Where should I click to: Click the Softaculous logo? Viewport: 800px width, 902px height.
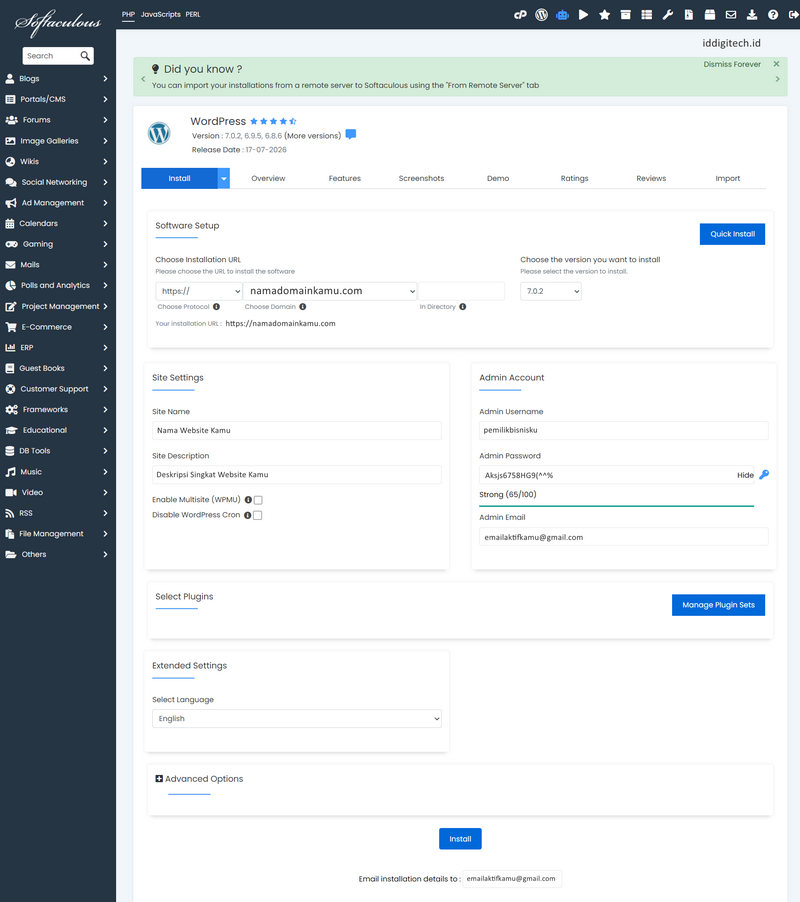58,22
